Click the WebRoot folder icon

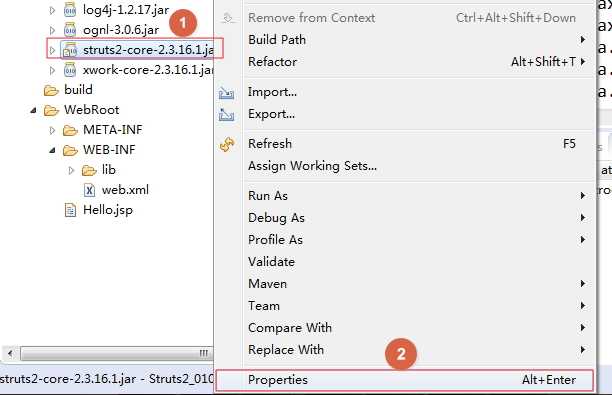click(51, 110)
